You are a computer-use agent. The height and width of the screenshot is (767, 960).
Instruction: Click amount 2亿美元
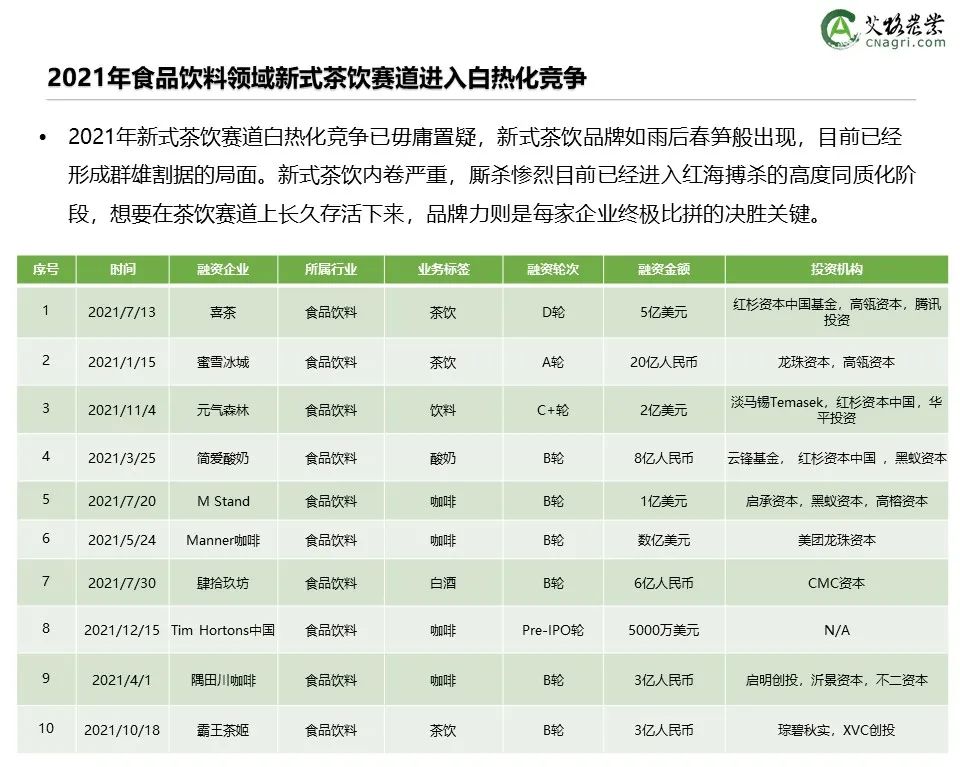[664, 410]
